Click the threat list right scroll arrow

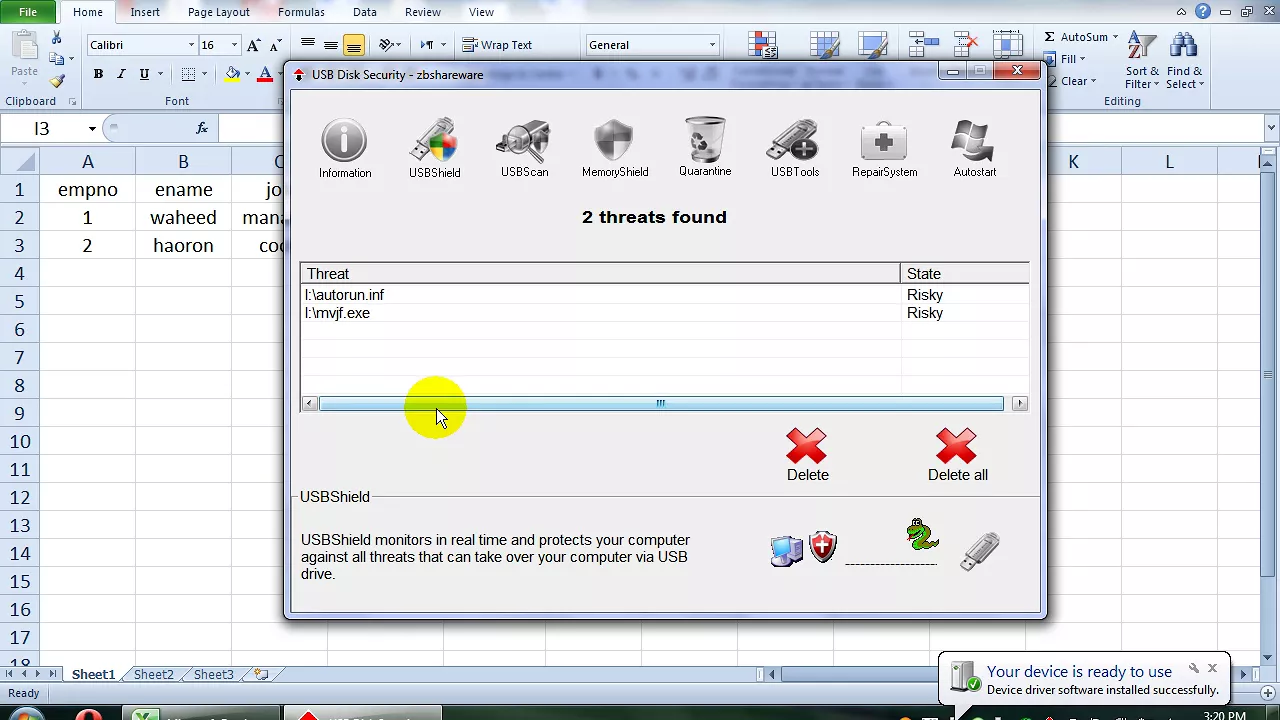point(1019,403)
